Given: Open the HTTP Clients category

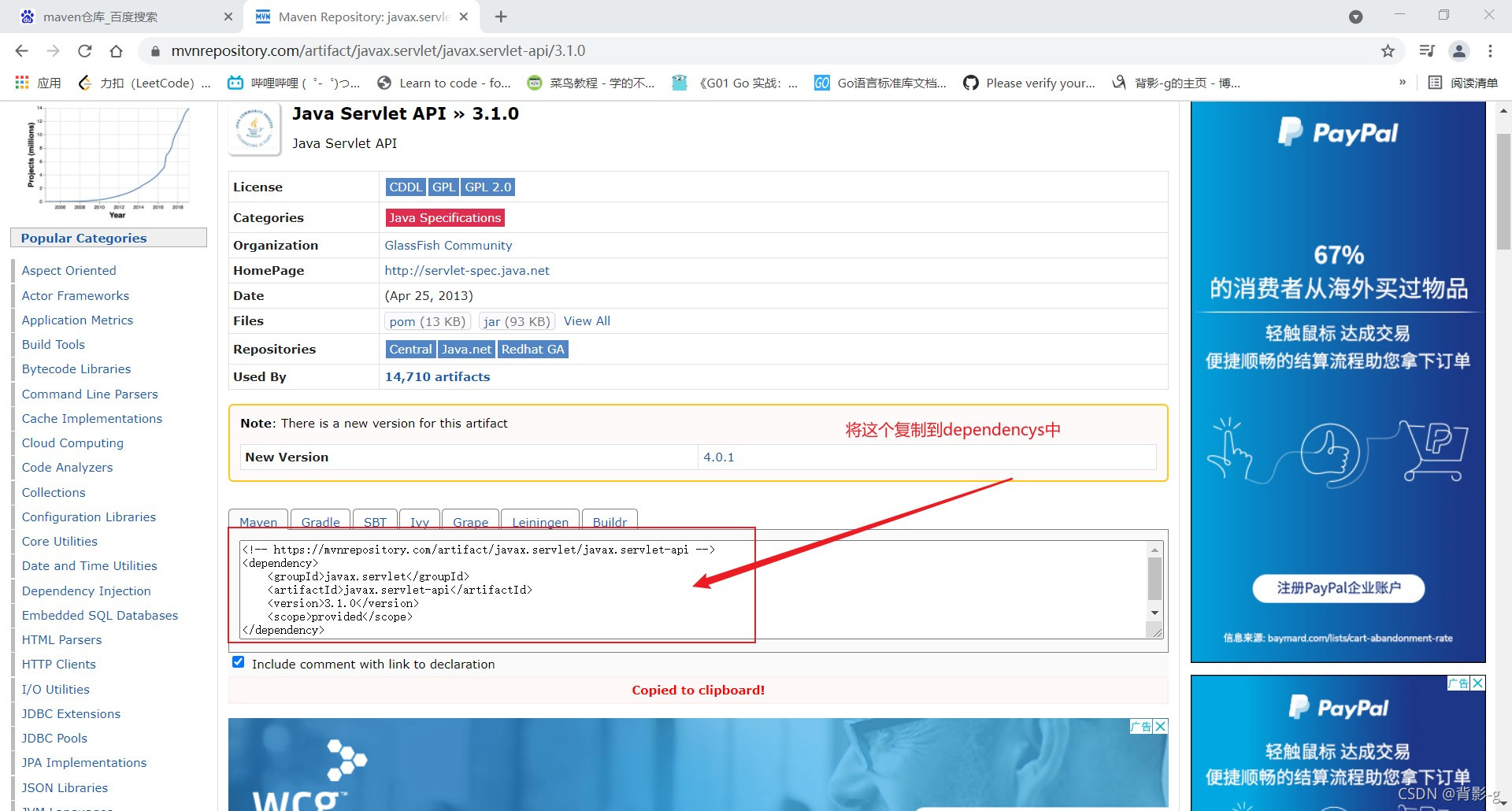Looking at the screenshot, I should point(59,665).
